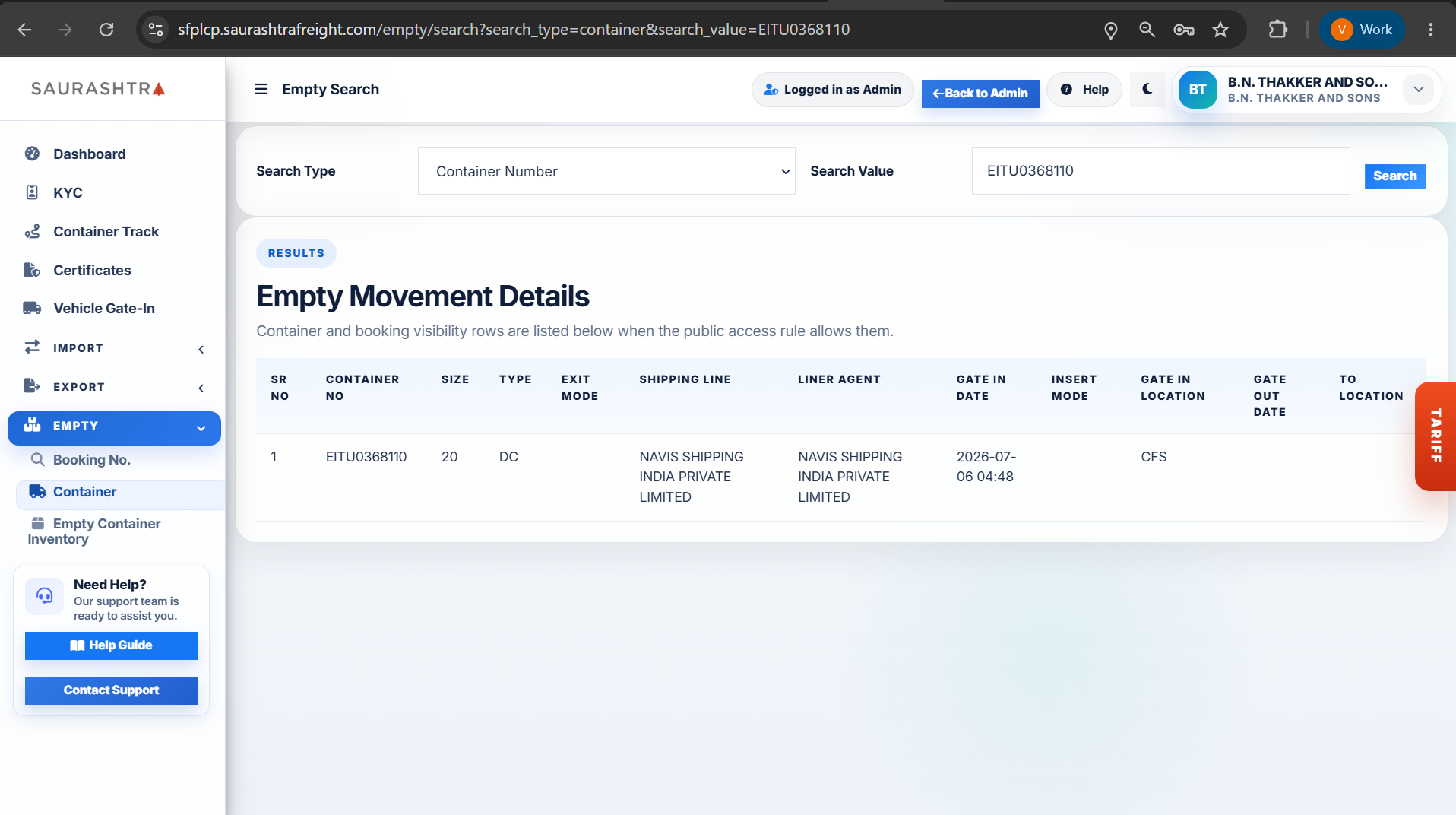Open the orange TARIFF side tab
This screenshot has height=815, width=1456.
[1435, 436]
